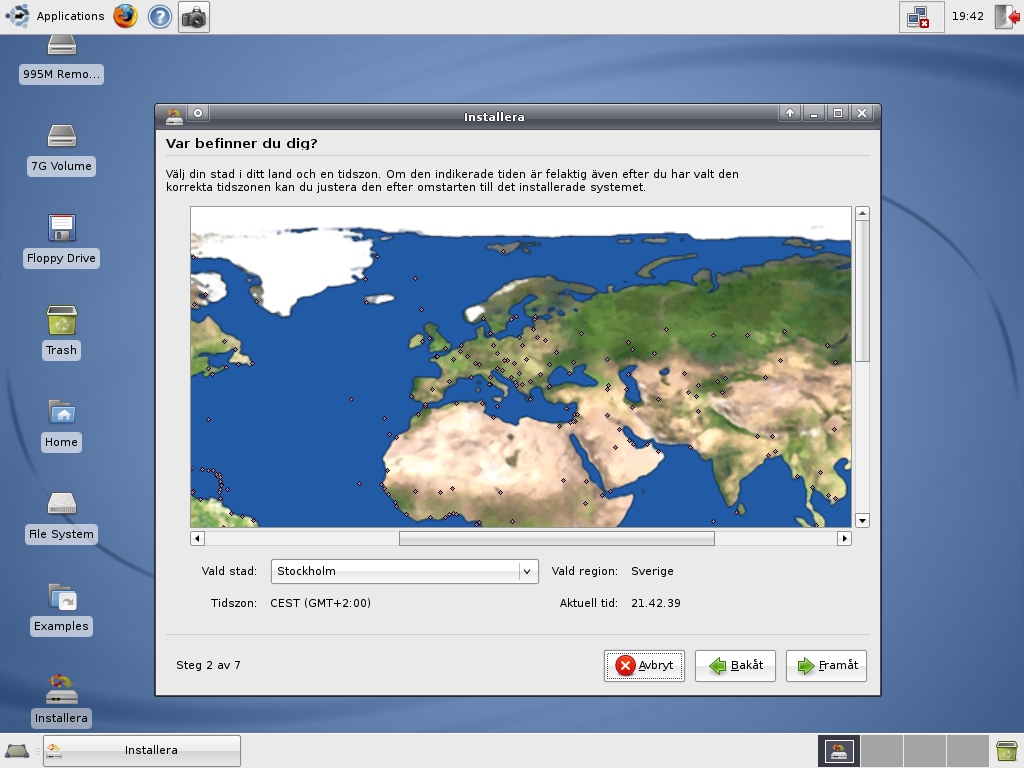The width and height of the screenshot is (1024, 768).
Task: Click the logout icon in the panel
Action: (1007, 17)
